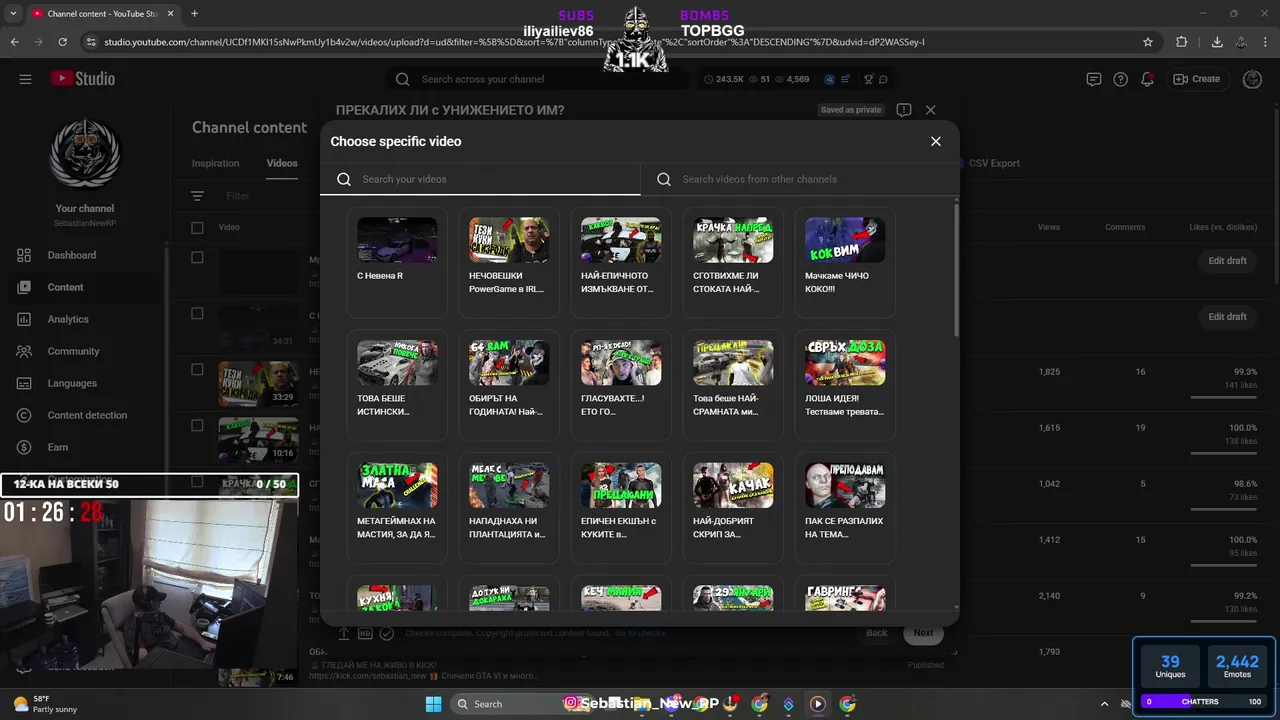
Task: Select the video ПАК СЕ РАЗПАЛИХ НА ТЕМА
Action: point(845,508)
